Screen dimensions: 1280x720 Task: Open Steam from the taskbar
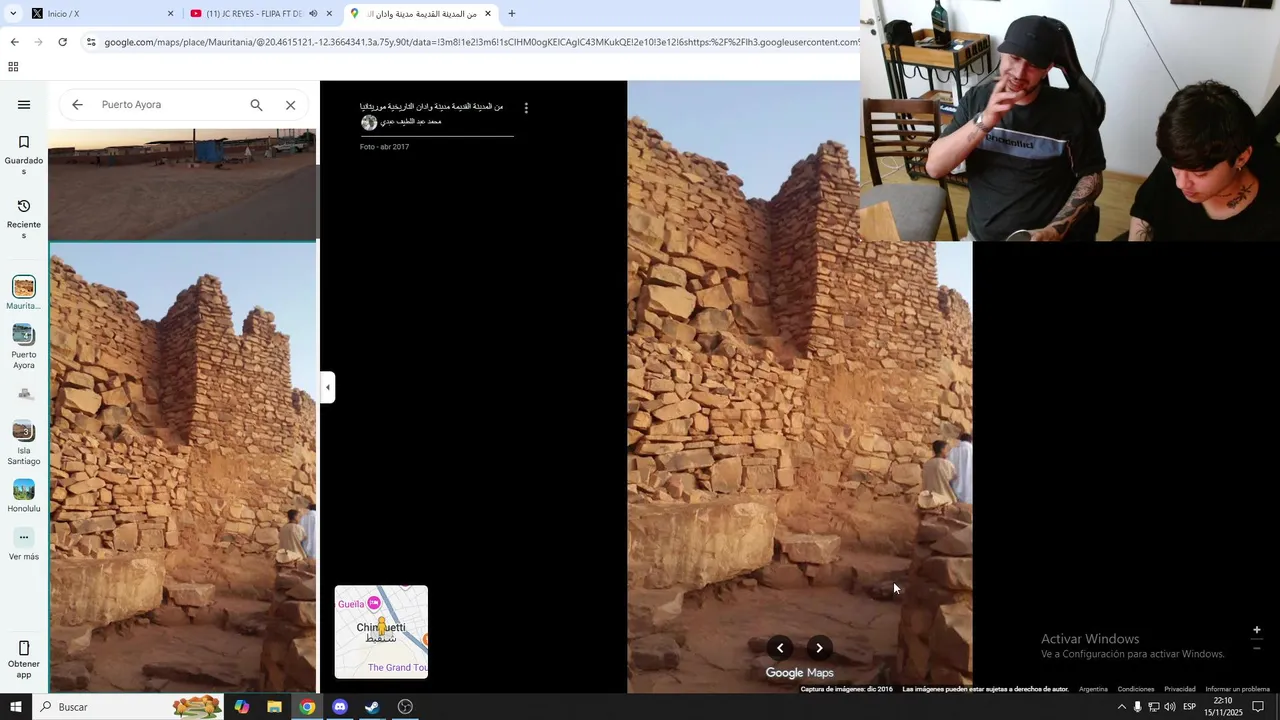(372, 707)
